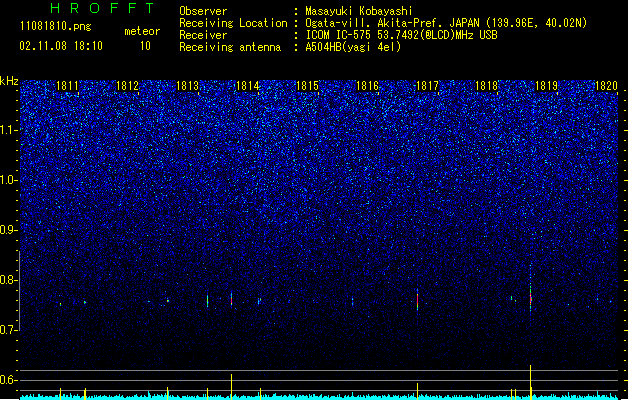Click the HROFFT title text
Viewport: 629px width, 400px height.
point(103,8)
